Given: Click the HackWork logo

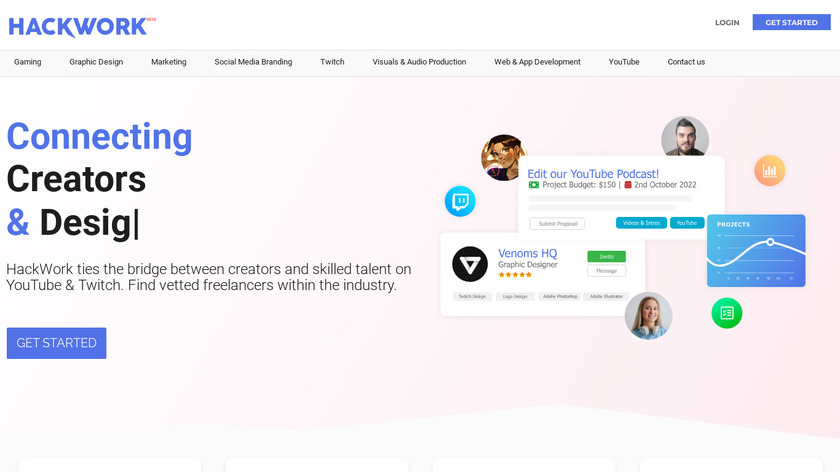Looking at the screenshot, I should pyautogui.click(x=82, y=27).
